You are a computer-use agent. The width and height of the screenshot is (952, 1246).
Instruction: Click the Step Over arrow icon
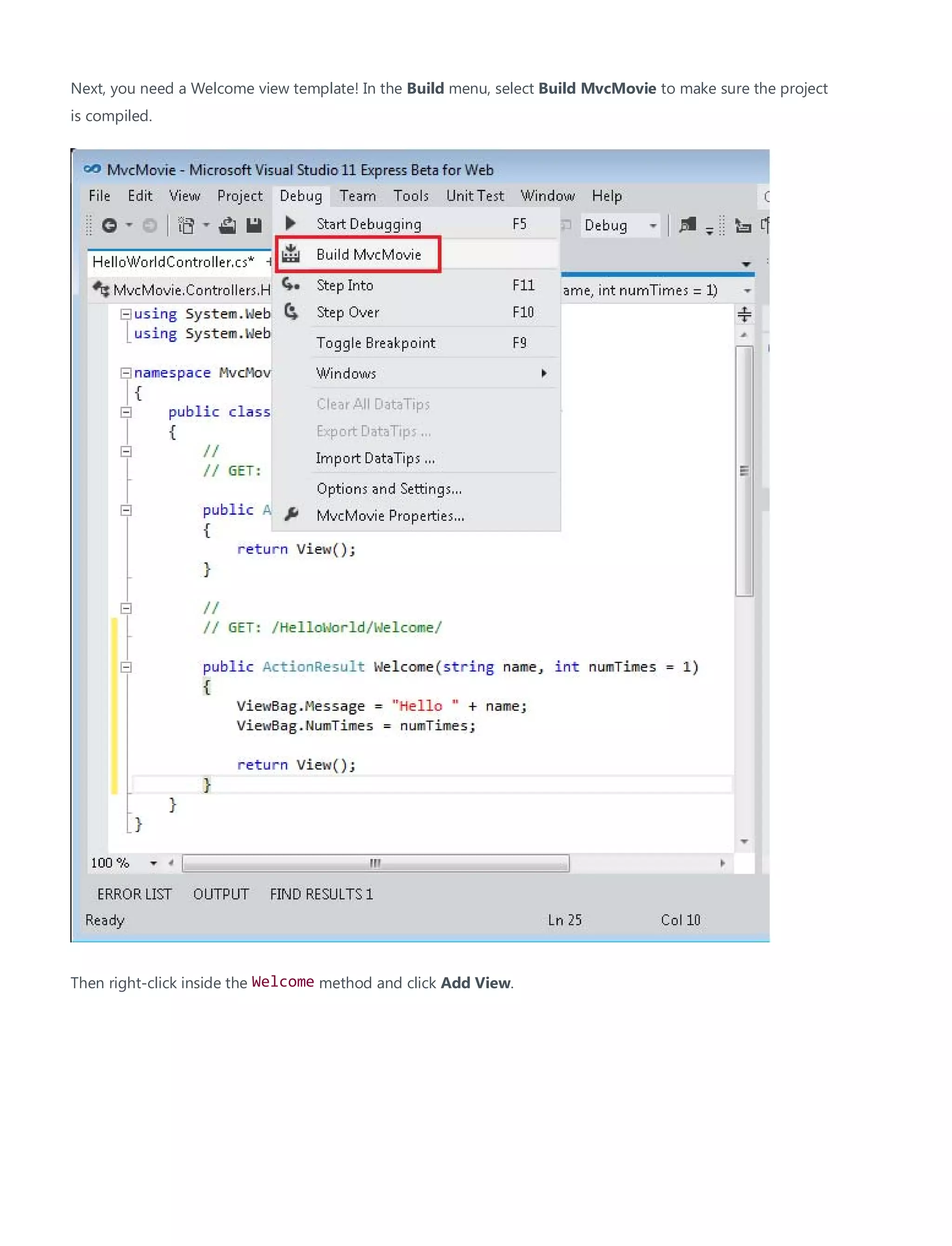point(291,311)
